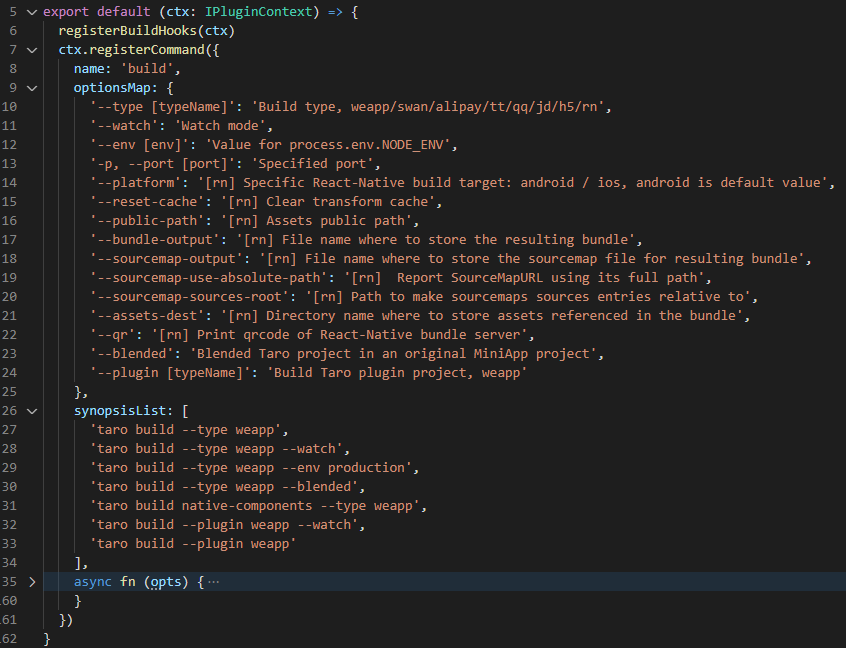The height and width of the screenshot is (648, 846).
Task: Click the 'Value for process.env.NODE_ENV' string
Action: (x=328, y=145)
